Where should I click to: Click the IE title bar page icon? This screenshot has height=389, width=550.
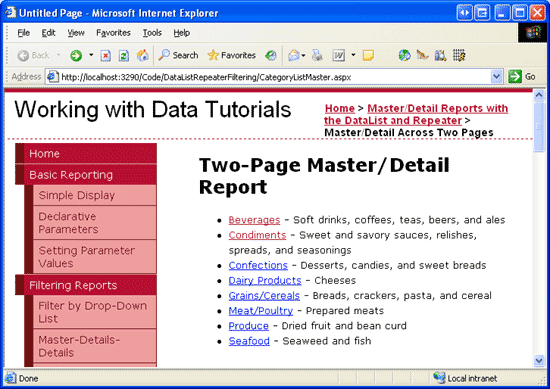coord(10,13)
